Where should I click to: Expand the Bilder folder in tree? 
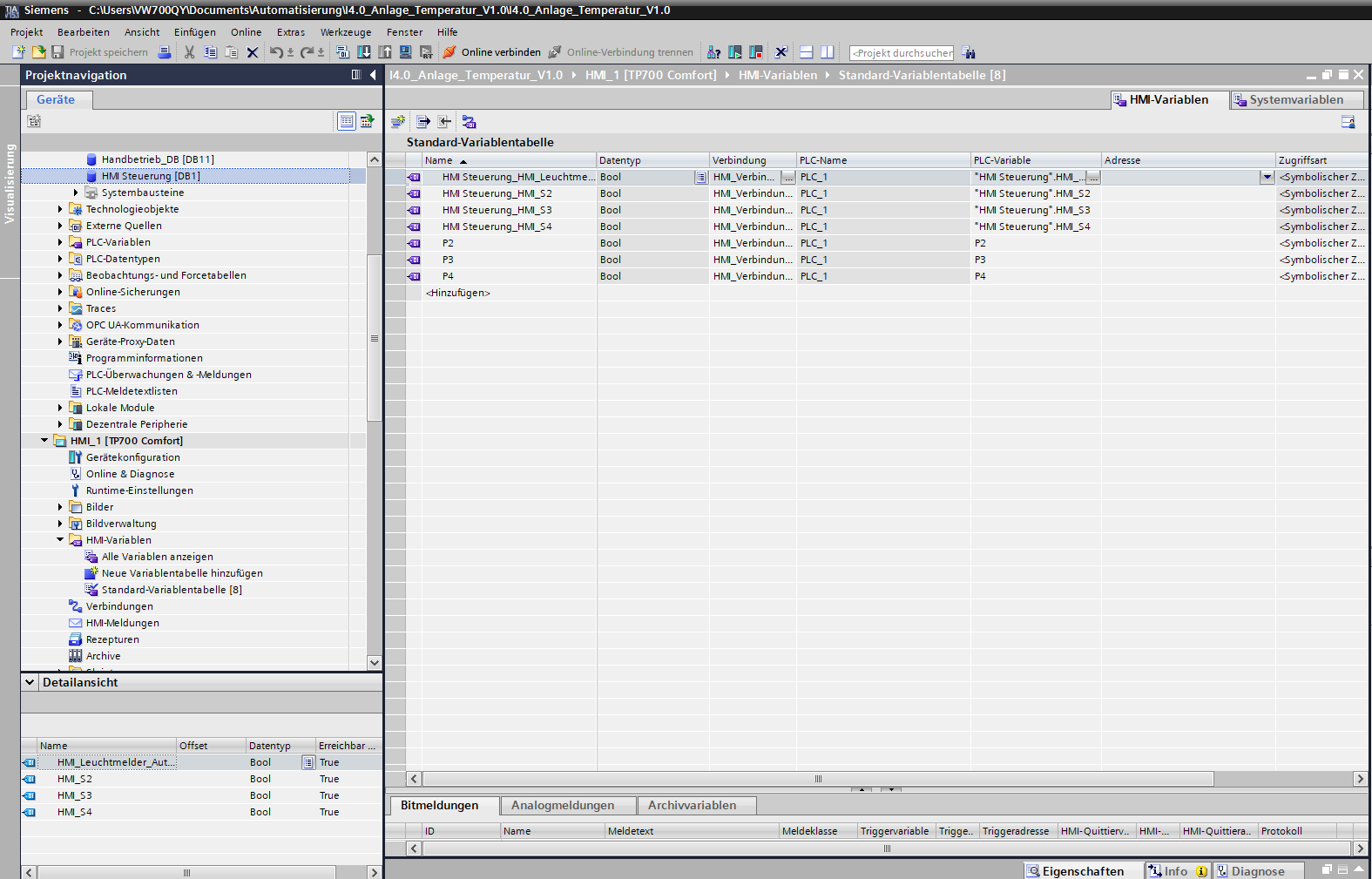tap(60, 507)
